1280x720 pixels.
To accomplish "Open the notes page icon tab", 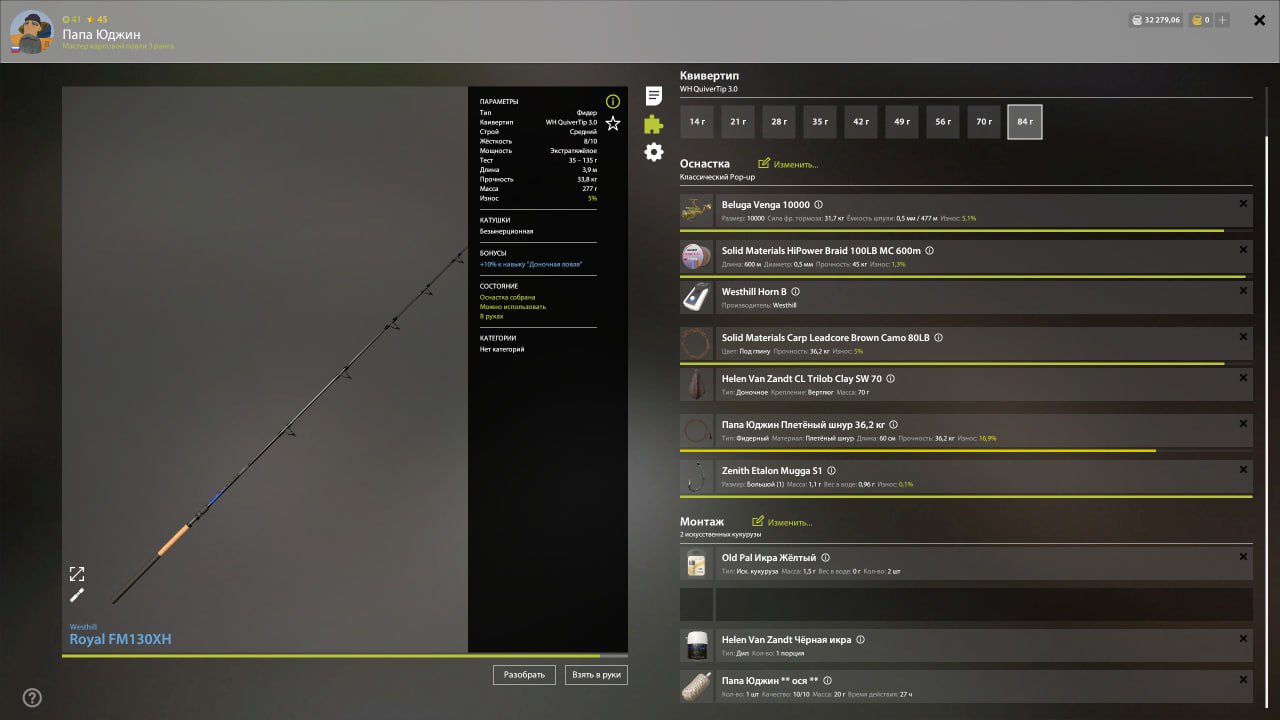I will pyautogui.click(x=654, y=96).
